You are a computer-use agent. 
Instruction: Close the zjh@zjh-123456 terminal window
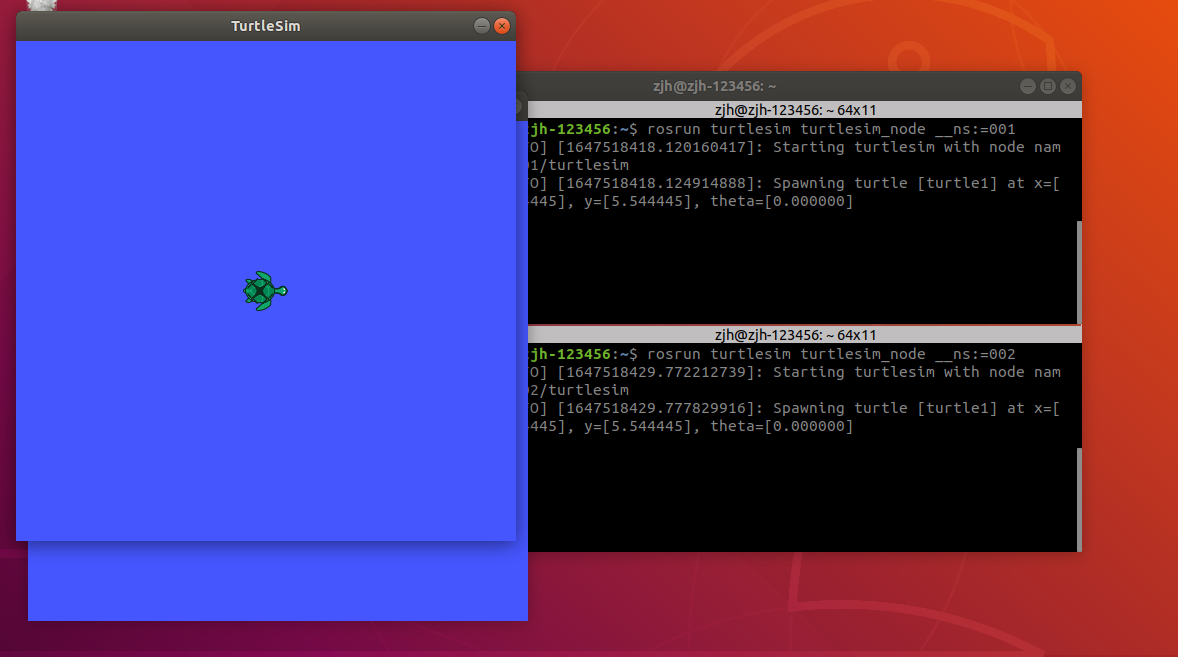[x=1068, y=86]
